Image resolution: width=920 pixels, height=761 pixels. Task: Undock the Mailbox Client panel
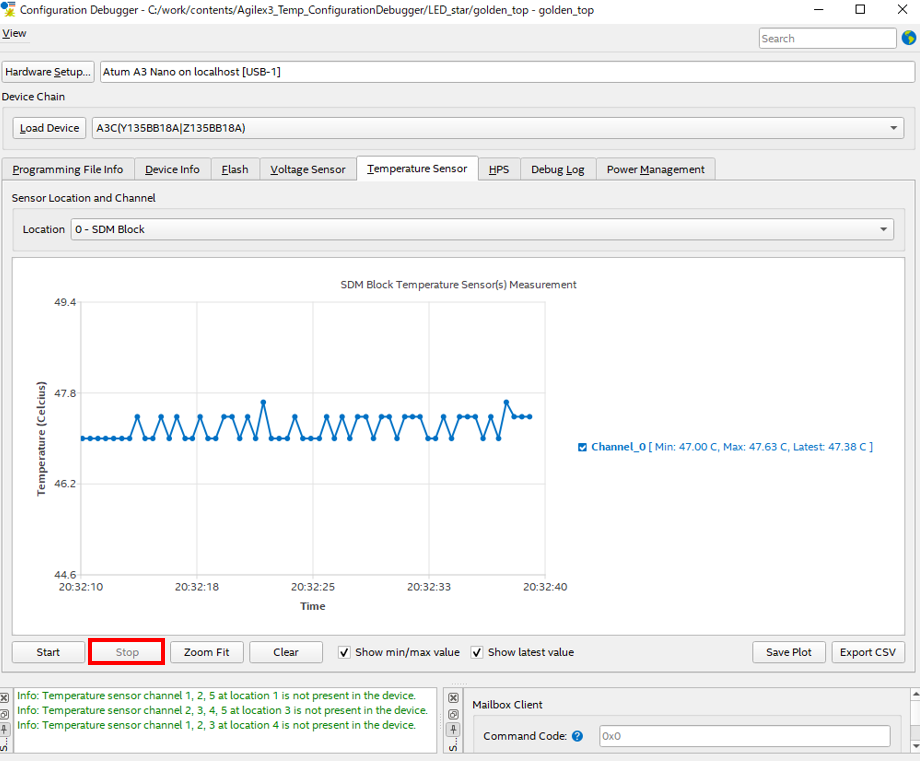click(x=453, y=714)
